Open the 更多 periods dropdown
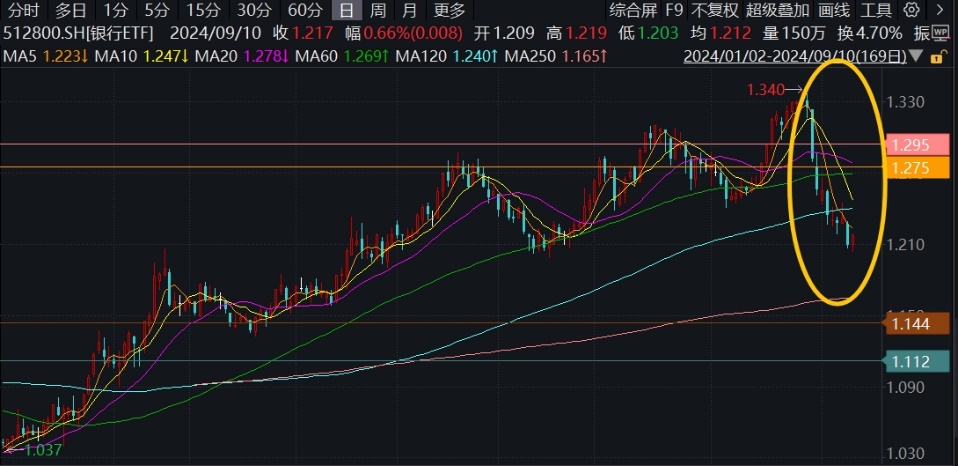 (x=450, y=11)
